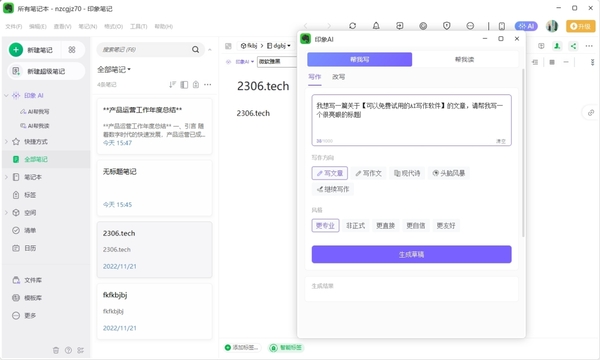Open 印象AI dropdown in editor toolbar

[x=245, y=62]
